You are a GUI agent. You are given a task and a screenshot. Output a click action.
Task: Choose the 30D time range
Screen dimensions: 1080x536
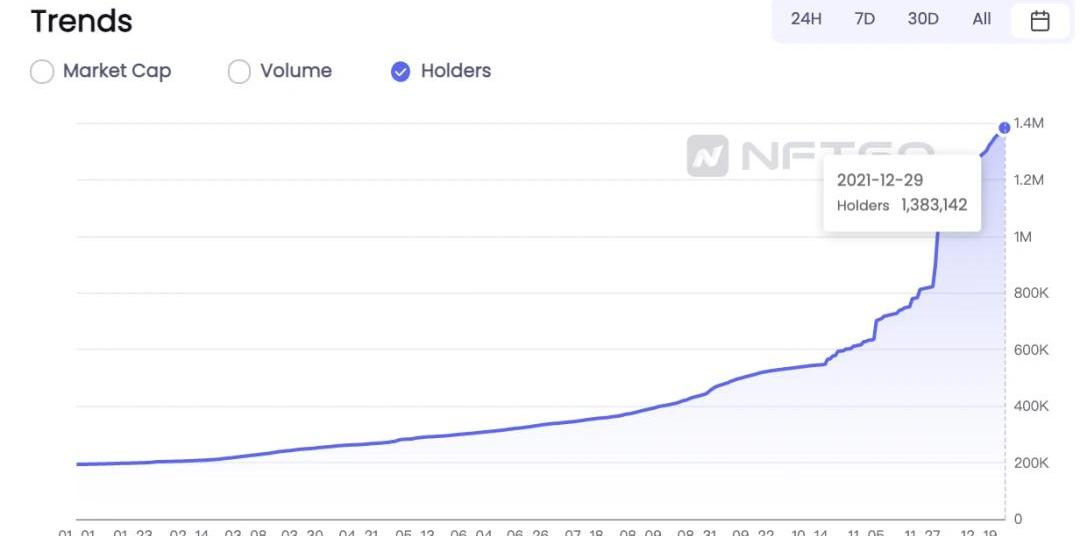pyautogui.click(x=923, y=19)
